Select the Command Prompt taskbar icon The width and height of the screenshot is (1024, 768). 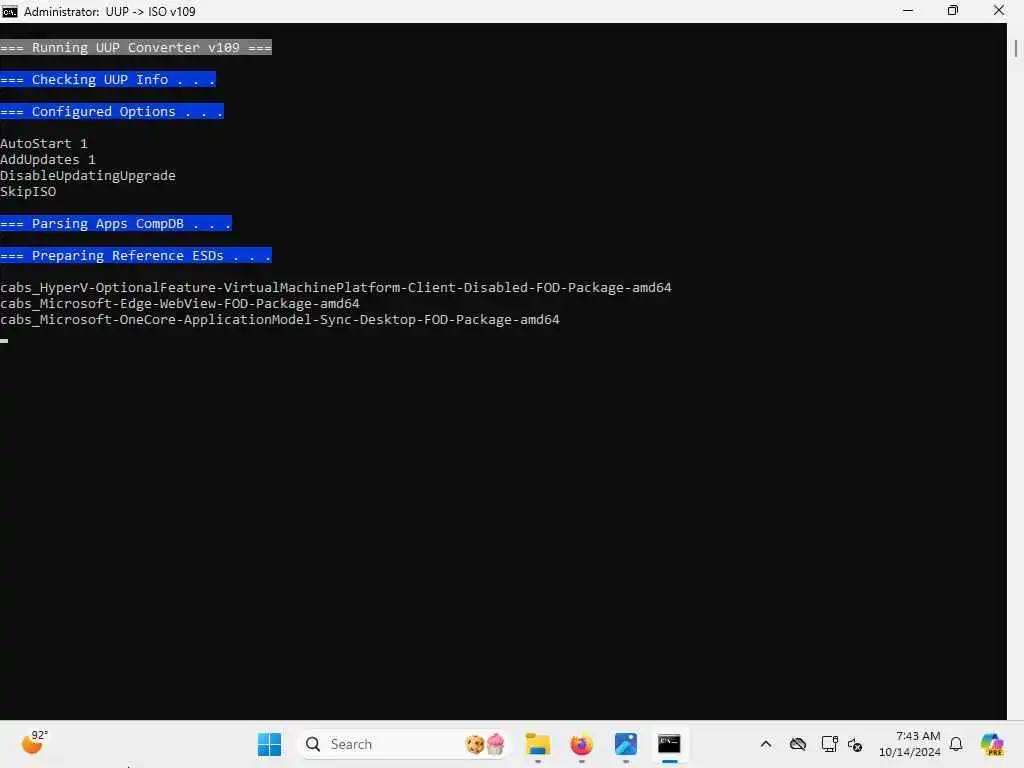[x=669, y=744]
